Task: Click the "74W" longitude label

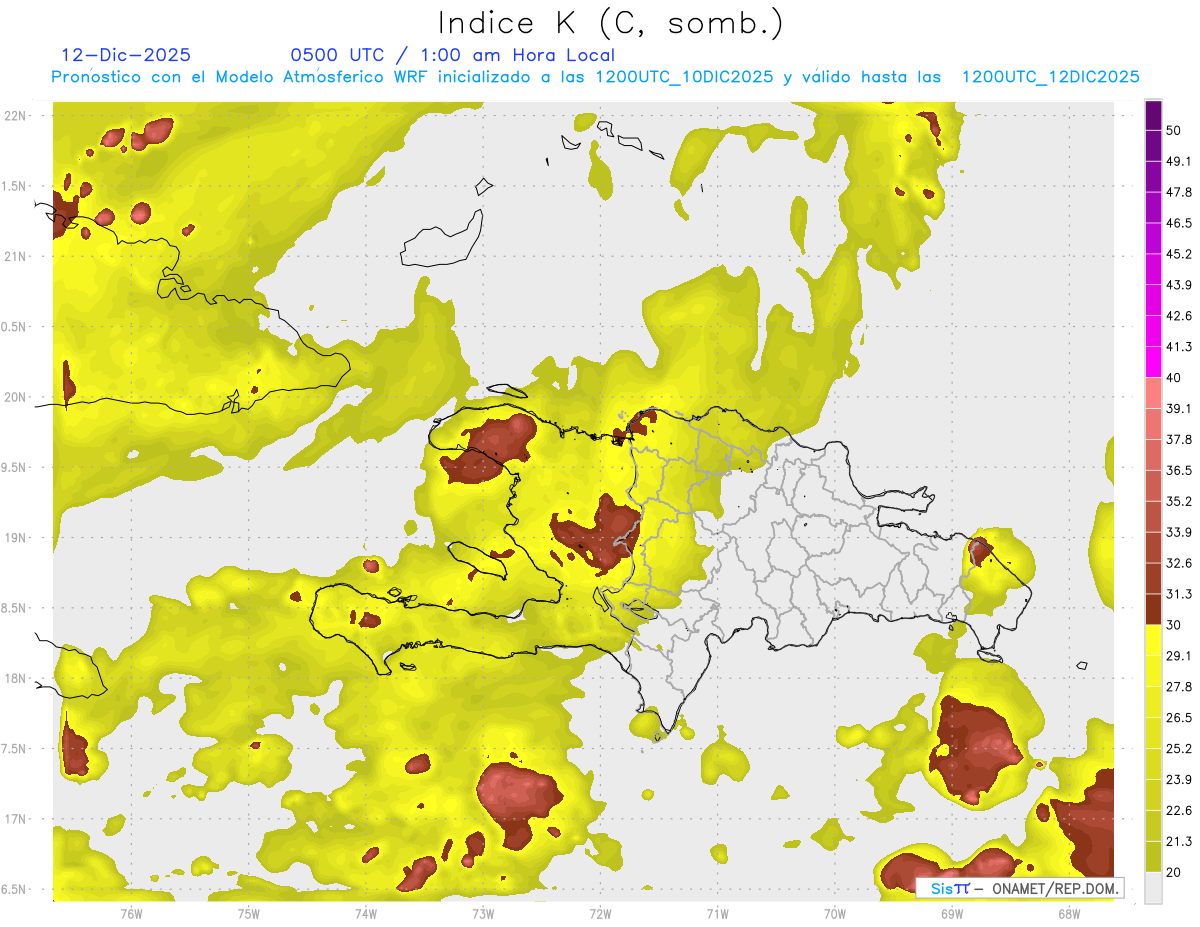Action: point(366,914)
